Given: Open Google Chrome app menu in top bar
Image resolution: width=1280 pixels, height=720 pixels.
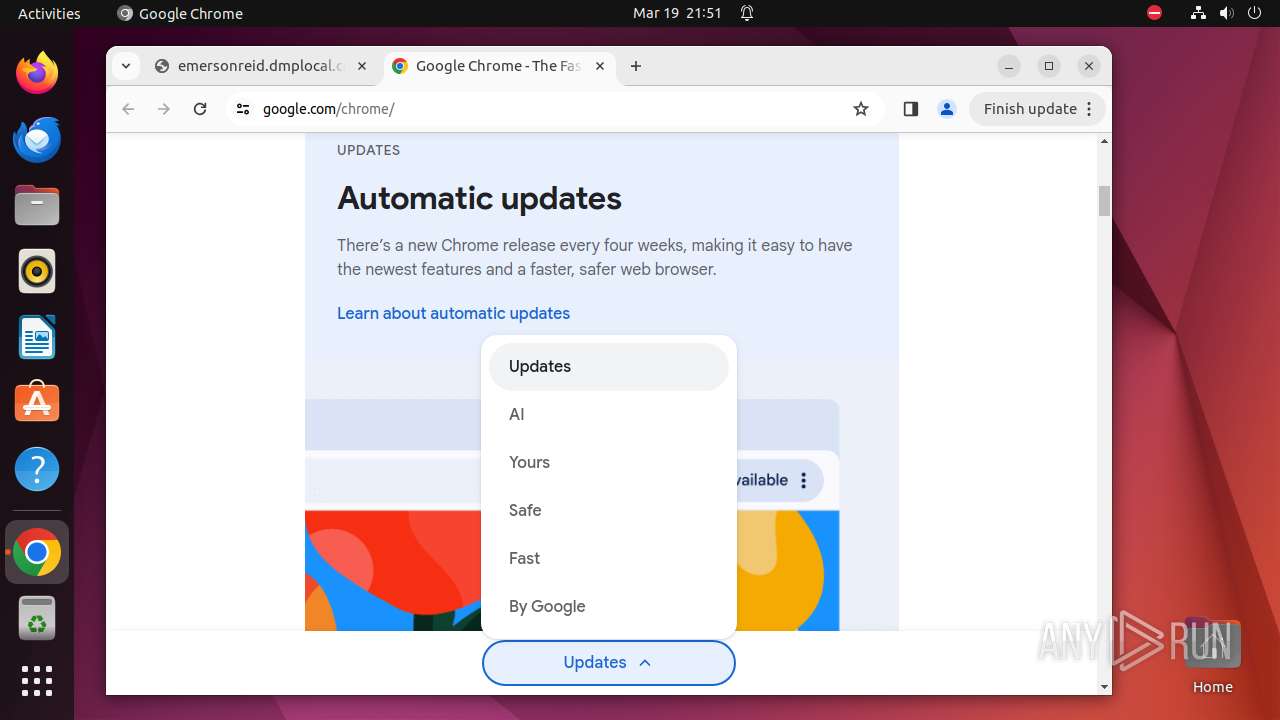Looking at the screenshot, I should [180, 13].
